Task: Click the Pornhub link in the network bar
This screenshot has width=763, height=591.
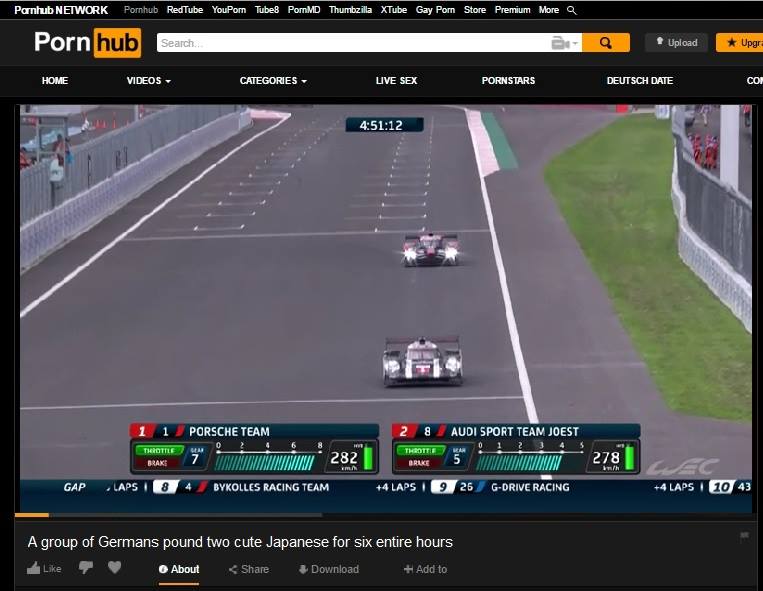Action: pos(141,10)
